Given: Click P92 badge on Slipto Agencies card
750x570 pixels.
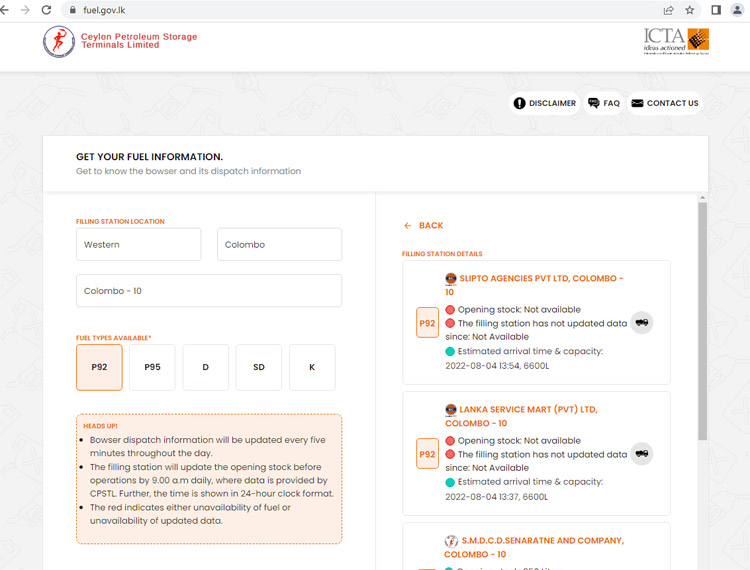Looking at the screenshot, I should (x=427, y=323).
